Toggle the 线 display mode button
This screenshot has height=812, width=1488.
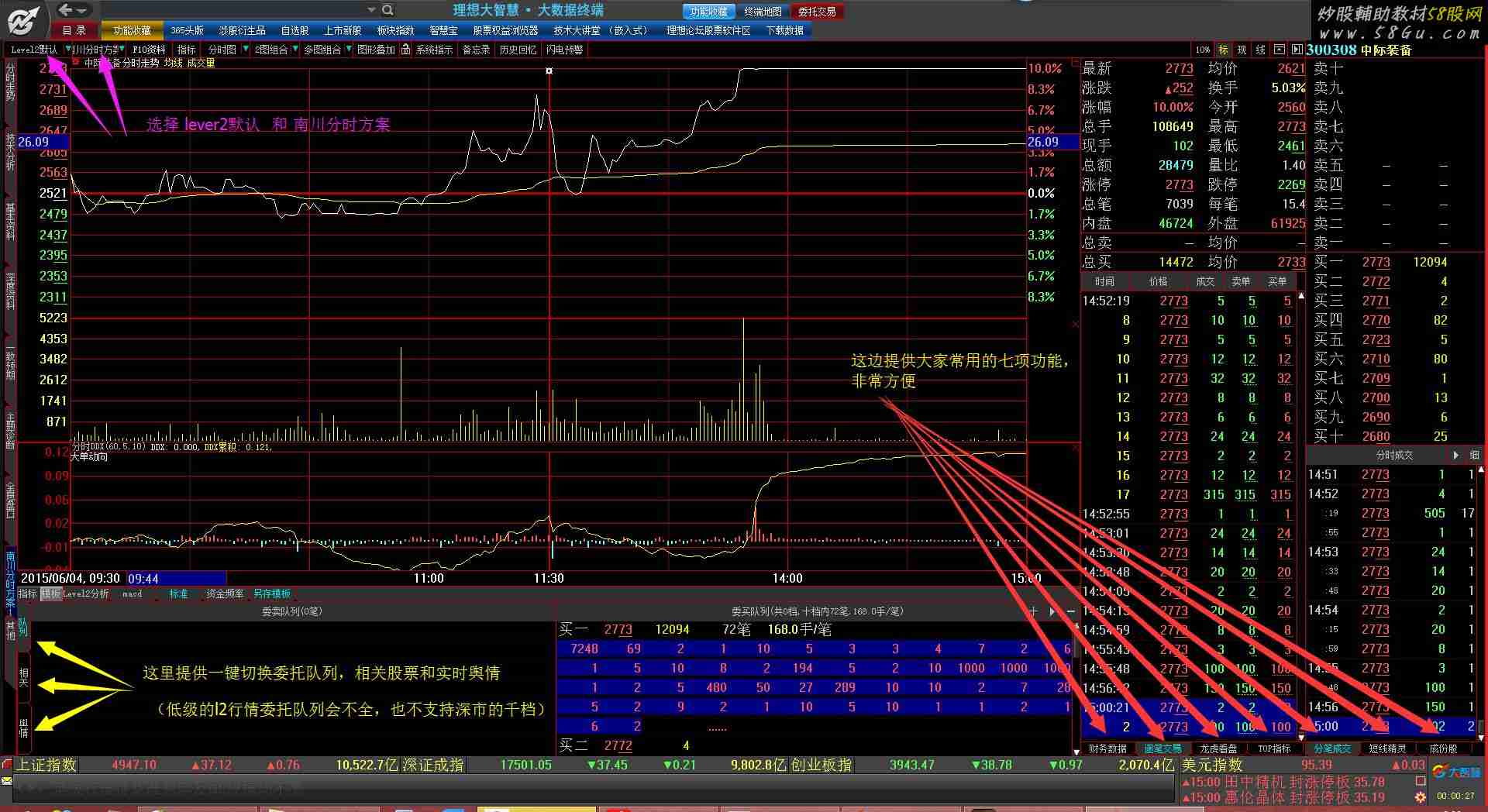pyautogui.click(x=1260, y=50)
